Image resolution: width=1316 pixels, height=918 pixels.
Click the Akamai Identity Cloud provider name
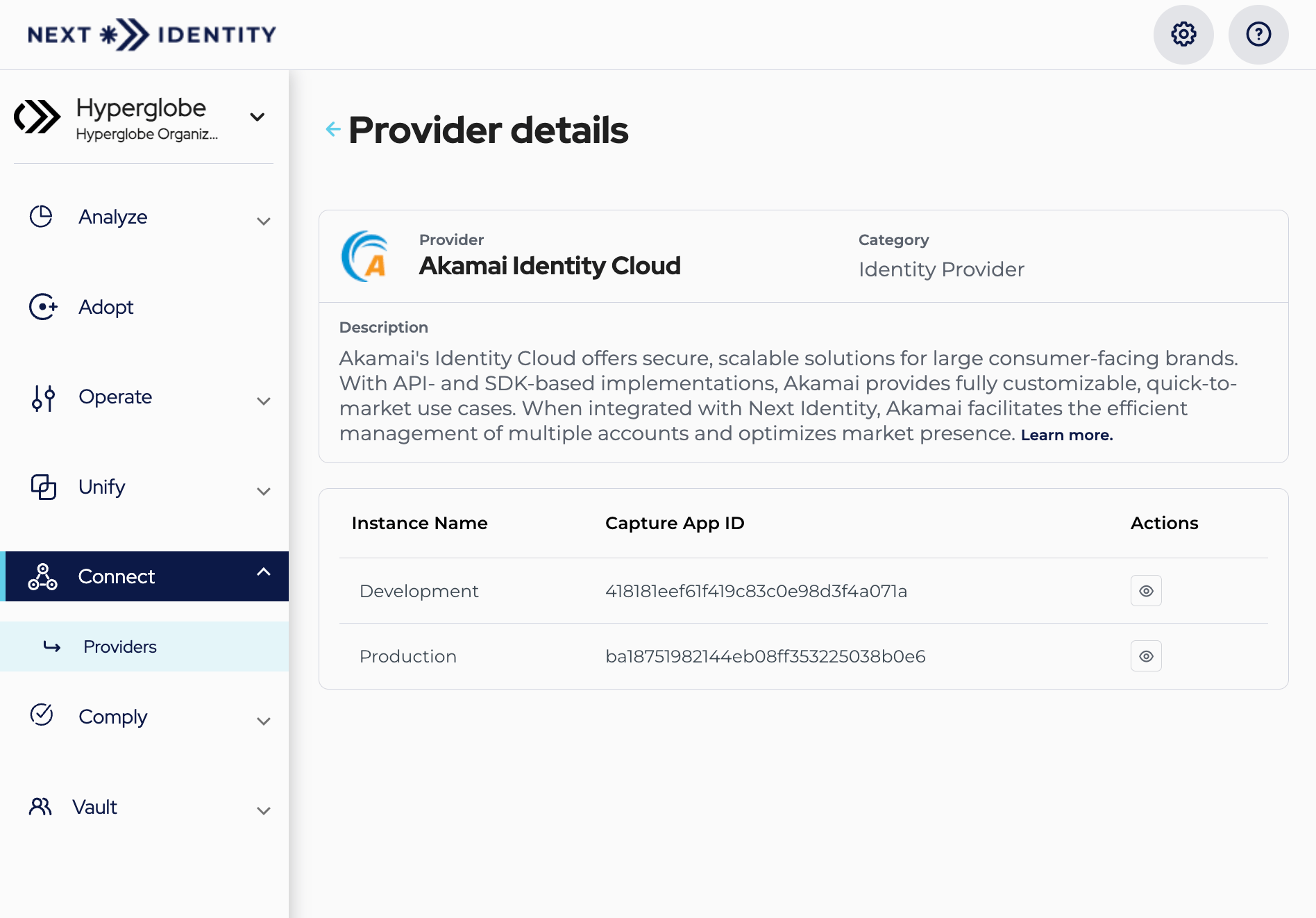(550, 266)
